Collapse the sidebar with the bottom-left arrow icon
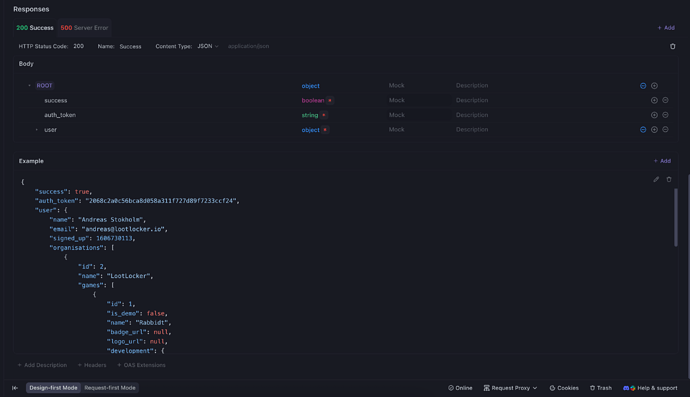Image resolution: width=690 pixels, height=397 pixels. [x=15, y=388]
